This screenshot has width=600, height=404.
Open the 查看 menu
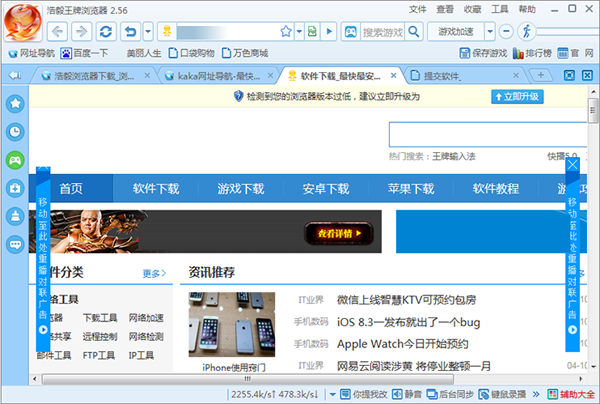[x=445, y=9]
